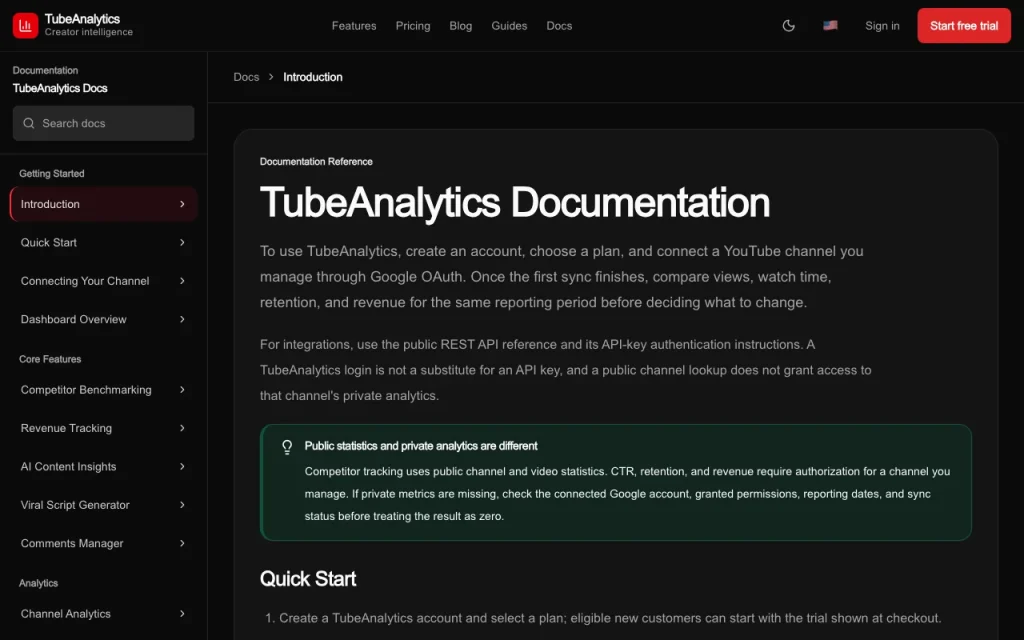The height and width of the screenshot is (640, 1024).
Task: Toggle dark mode moon icon
Action: [x=788, y=25]
